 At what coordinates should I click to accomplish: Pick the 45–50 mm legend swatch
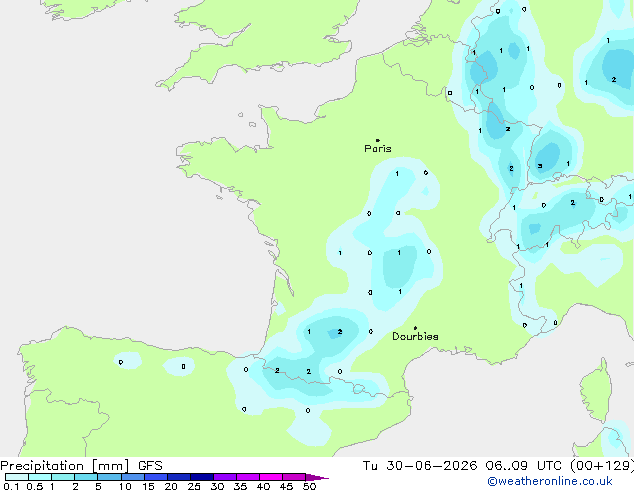[294, 477]
